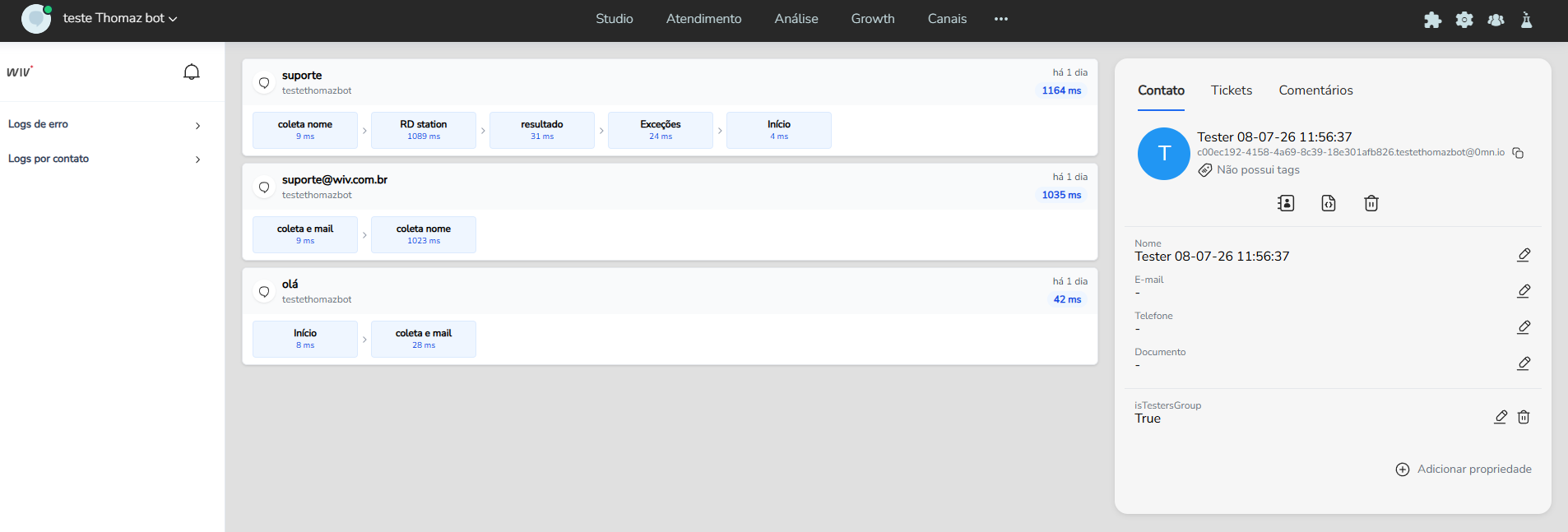Select the resultado step block
The height and width of the screenshot is (532, 1568).
pos(542,130)
